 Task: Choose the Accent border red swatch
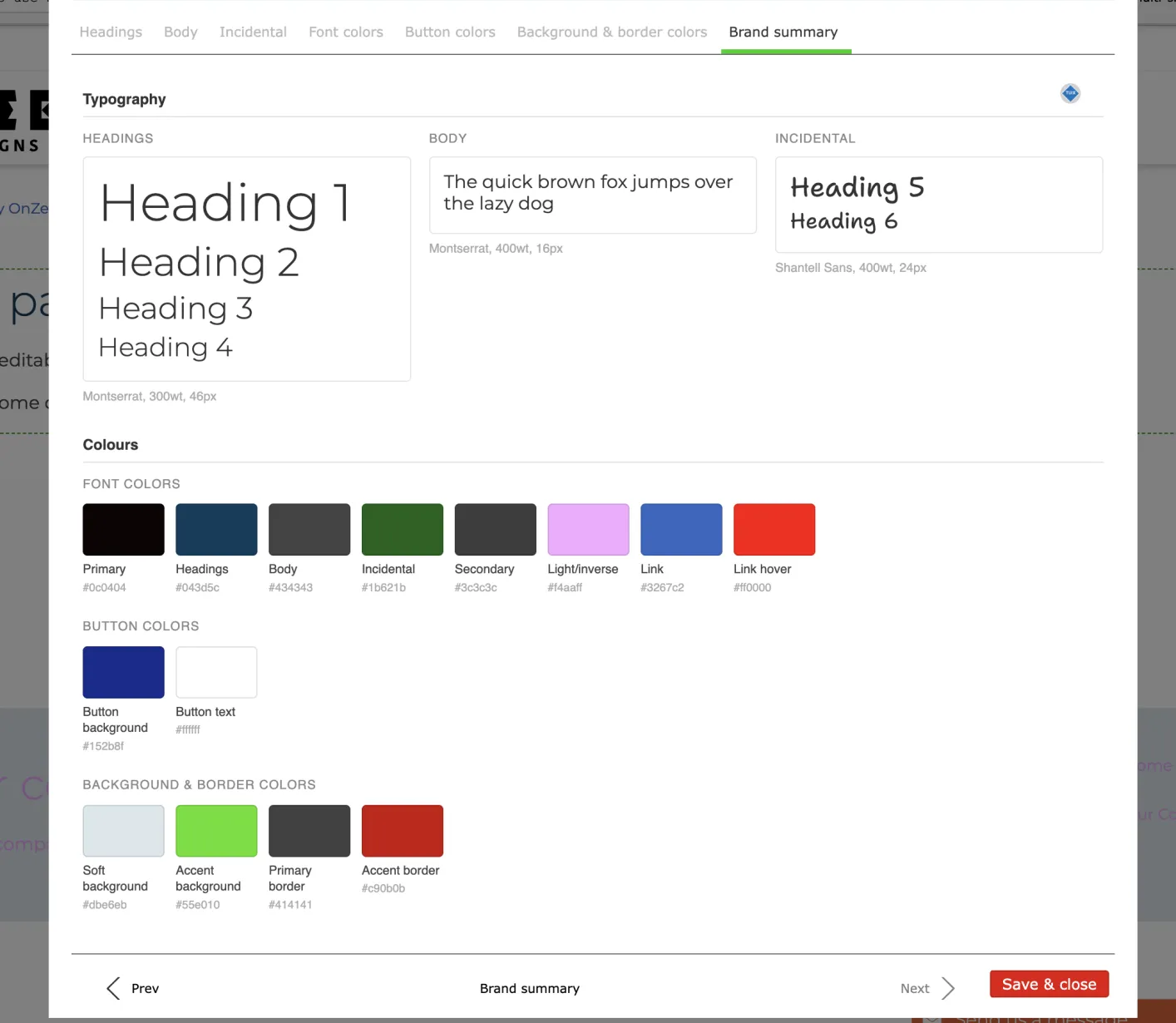point(403,831)
